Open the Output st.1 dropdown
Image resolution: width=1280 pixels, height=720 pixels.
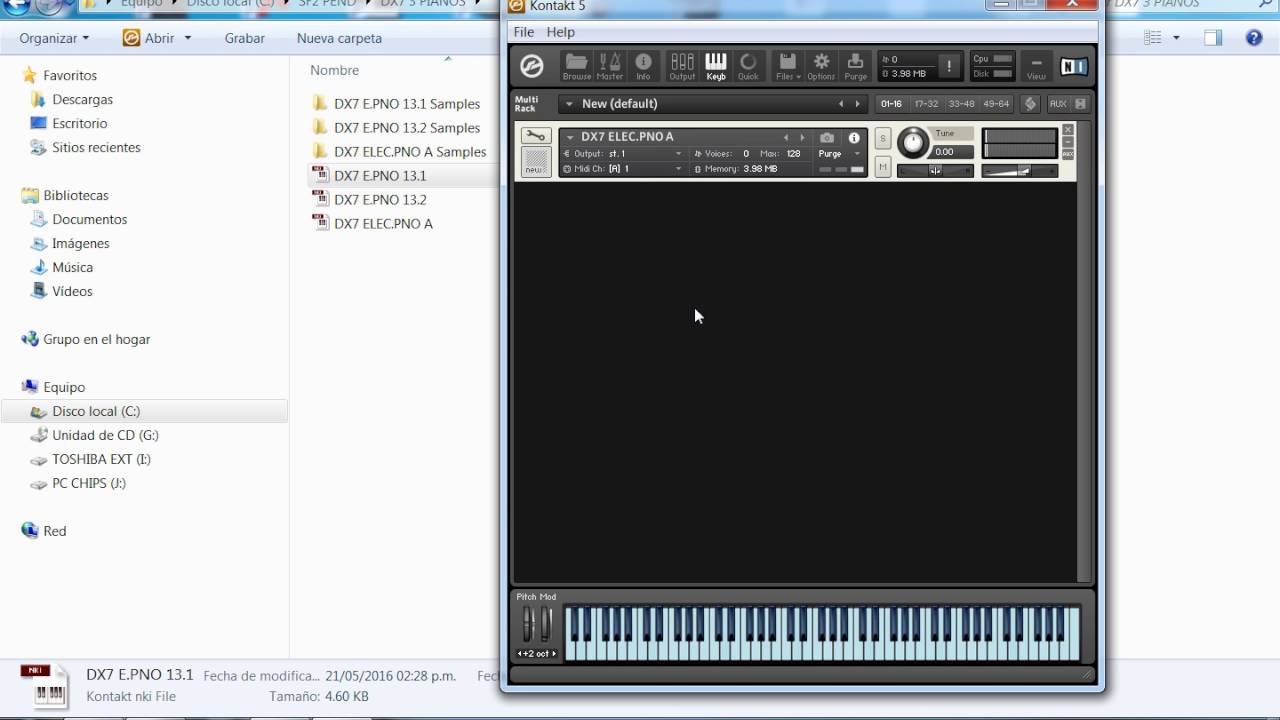coord(624,154)
